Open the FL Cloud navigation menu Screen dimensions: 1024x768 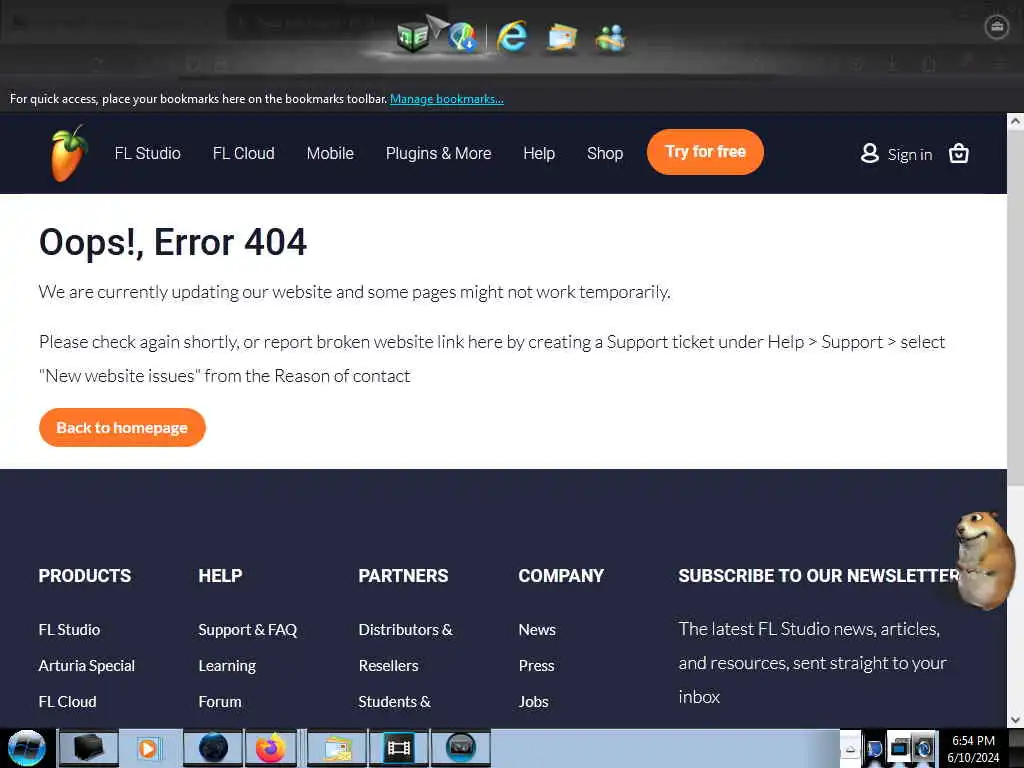click(x=244, y=153)
